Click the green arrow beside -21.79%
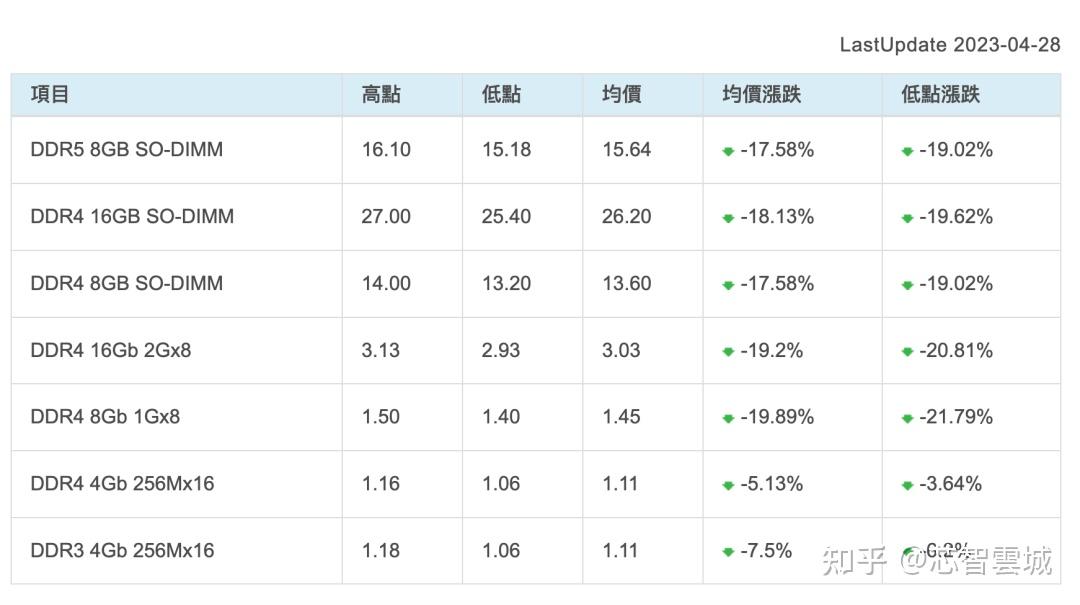Screen dimensions: 1080x605 pos(907,418)
